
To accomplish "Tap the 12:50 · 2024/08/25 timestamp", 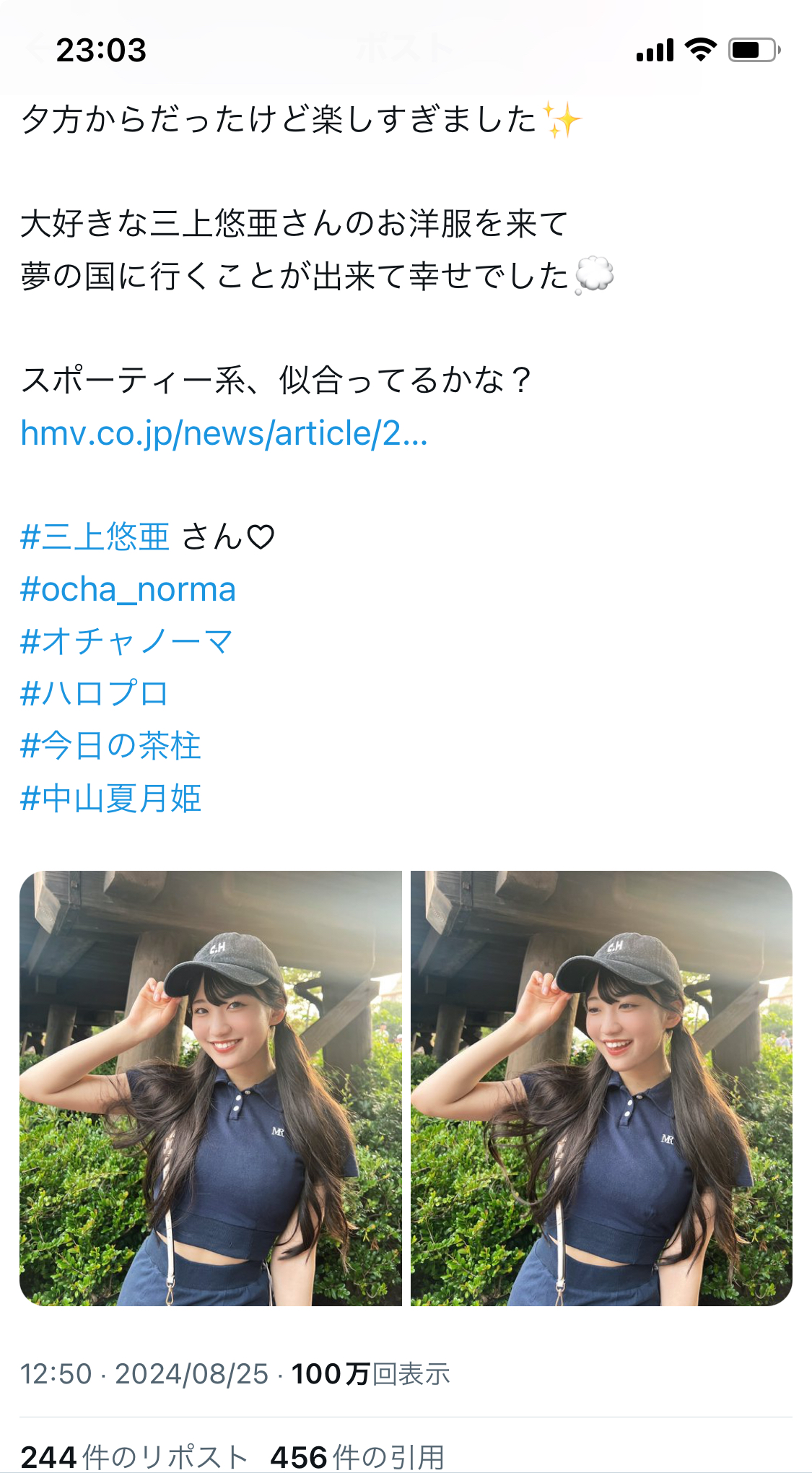I will click(144, 1374).
